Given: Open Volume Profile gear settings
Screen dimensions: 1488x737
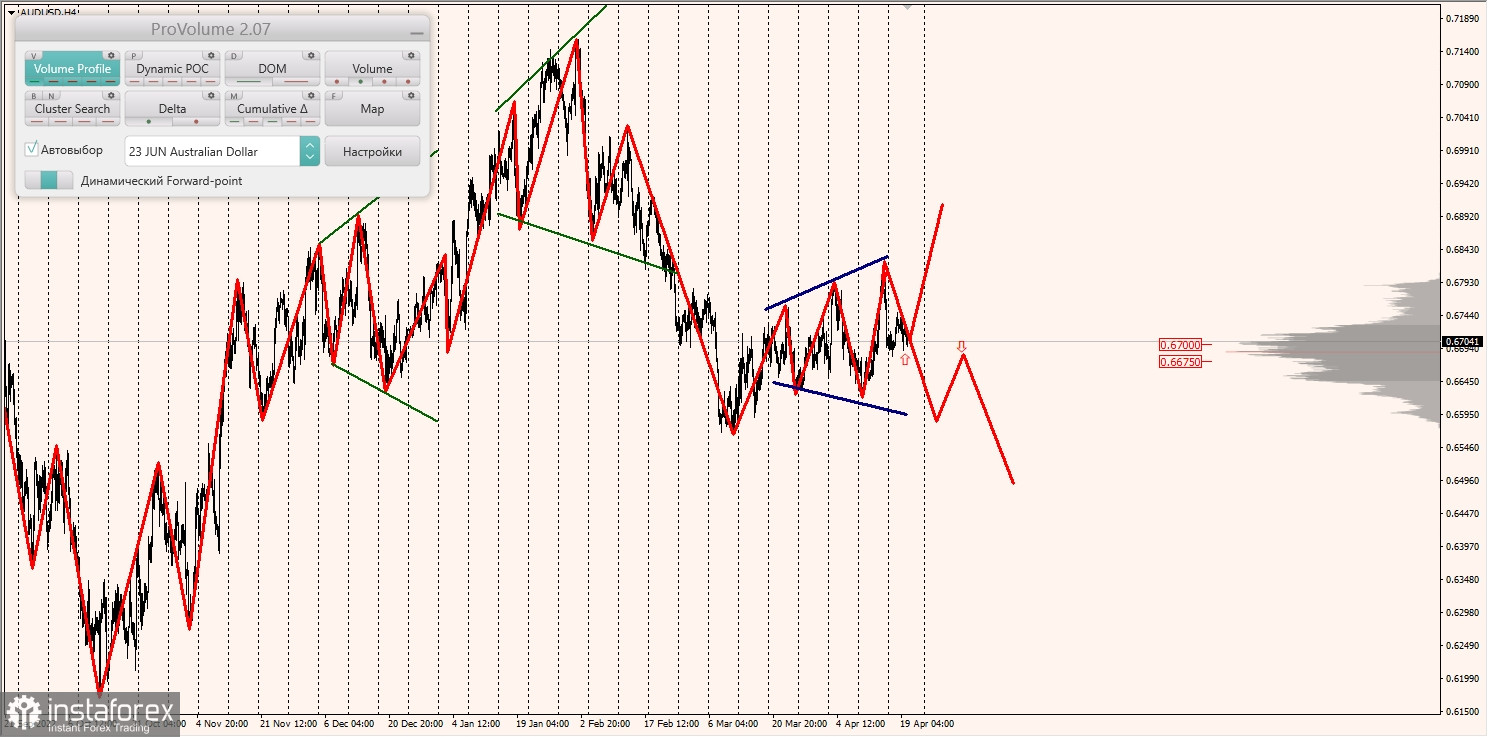Looking at the screenshot, I should pos(111,55).
